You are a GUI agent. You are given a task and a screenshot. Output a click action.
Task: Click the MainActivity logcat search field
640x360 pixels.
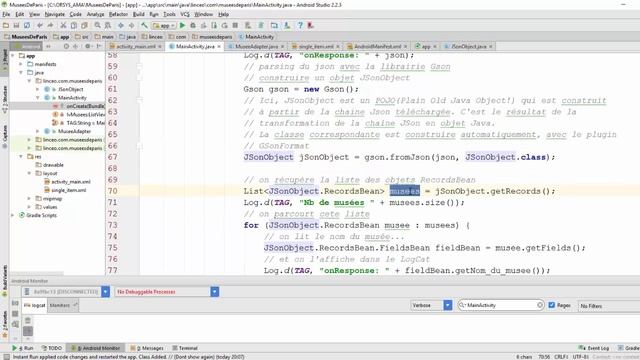[501, 305]
